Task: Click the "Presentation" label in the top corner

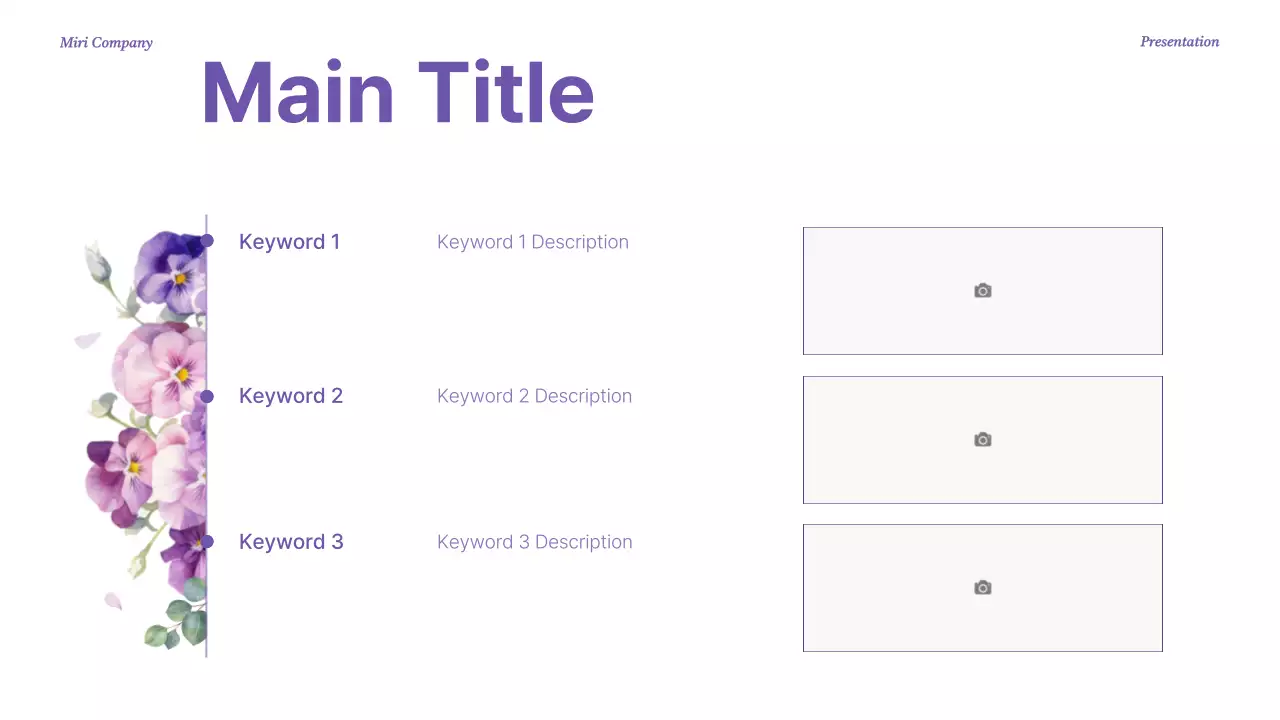Action: [1179, 42]
